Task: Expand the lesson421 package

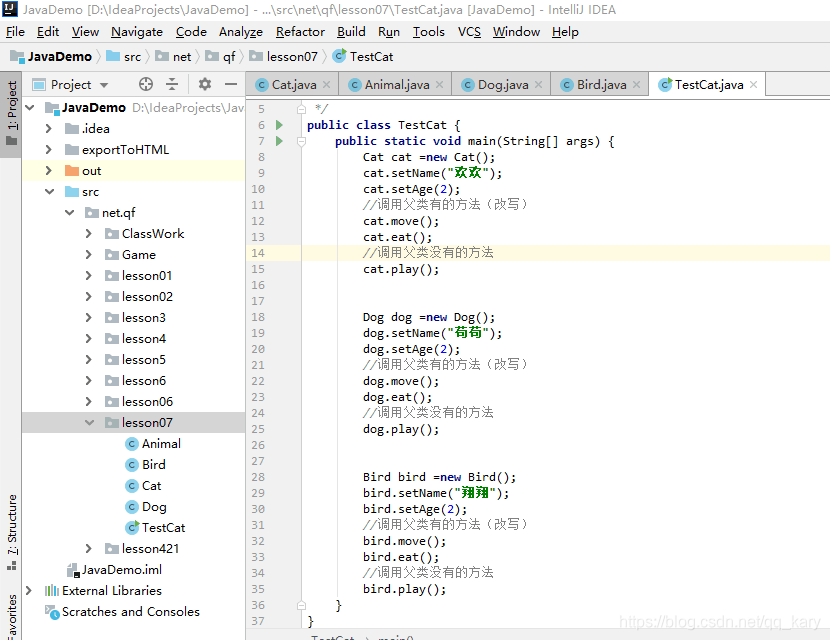Action: (89, 548)
